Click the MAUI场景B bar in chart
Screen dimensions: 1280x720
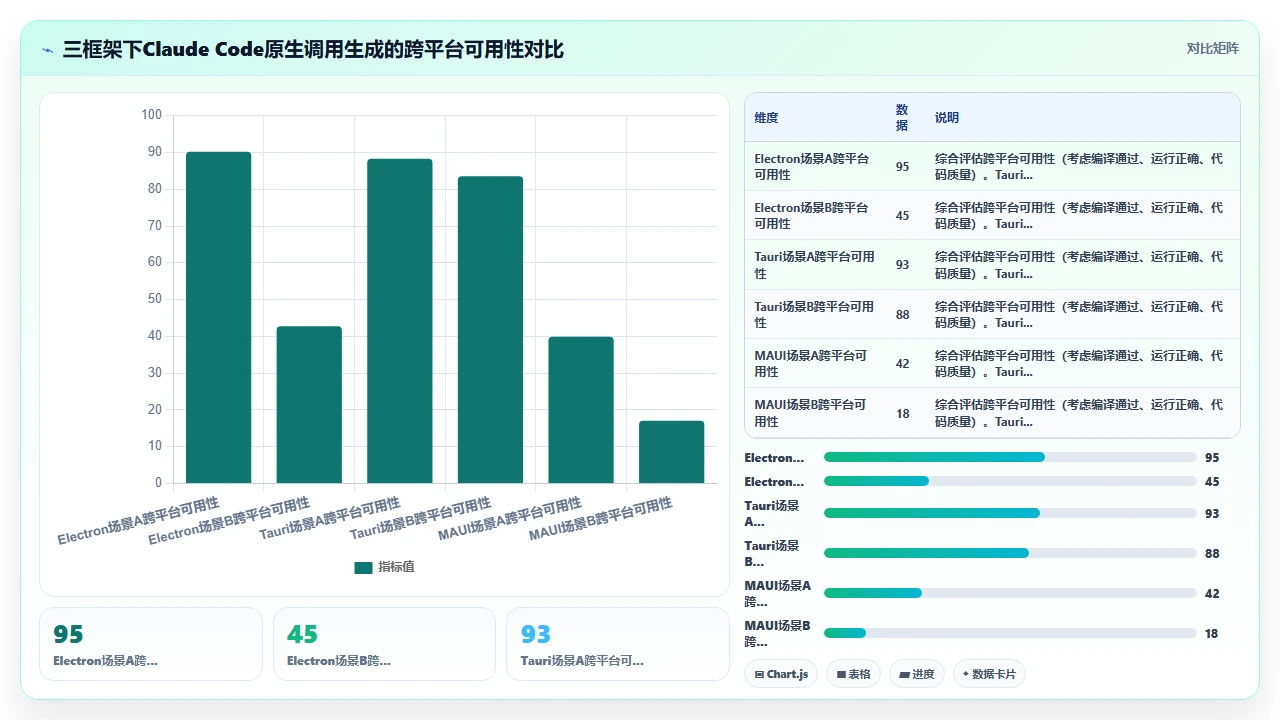pos(671,452)
